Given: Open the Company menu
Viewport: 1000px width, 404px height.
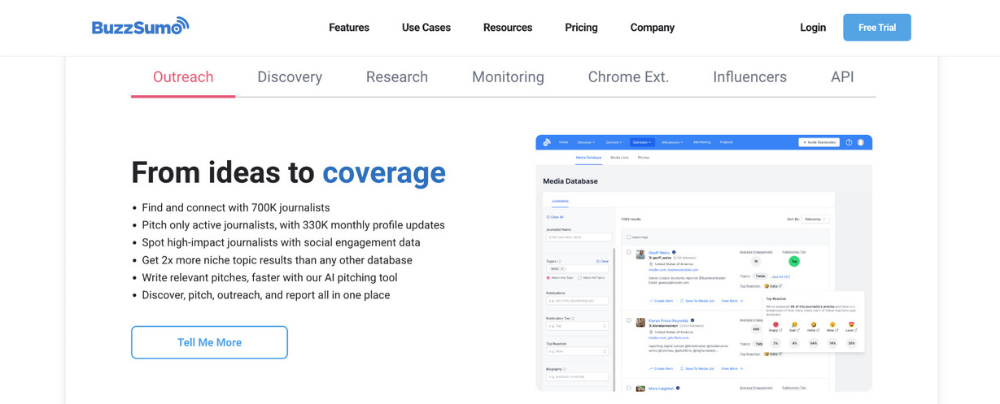Looking at the screenshot, I should tap(652, 27).
